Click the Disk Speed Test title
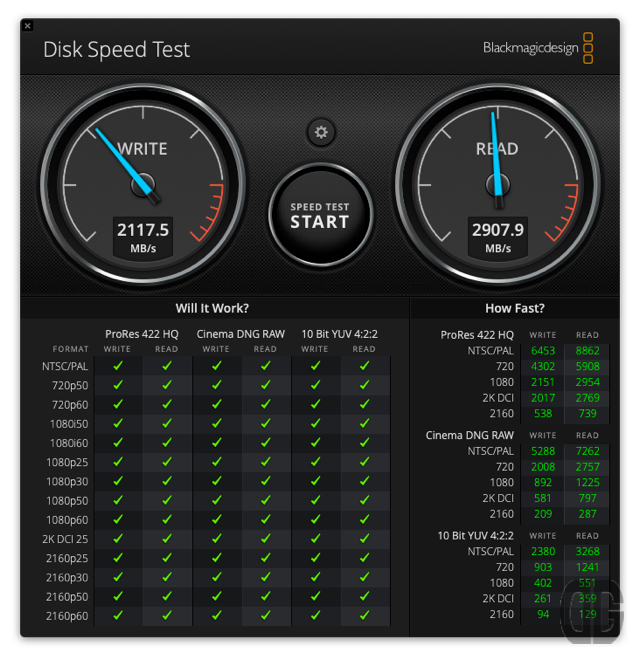The height and width of the screenshot is (660, 640). (x=117, y=50)
